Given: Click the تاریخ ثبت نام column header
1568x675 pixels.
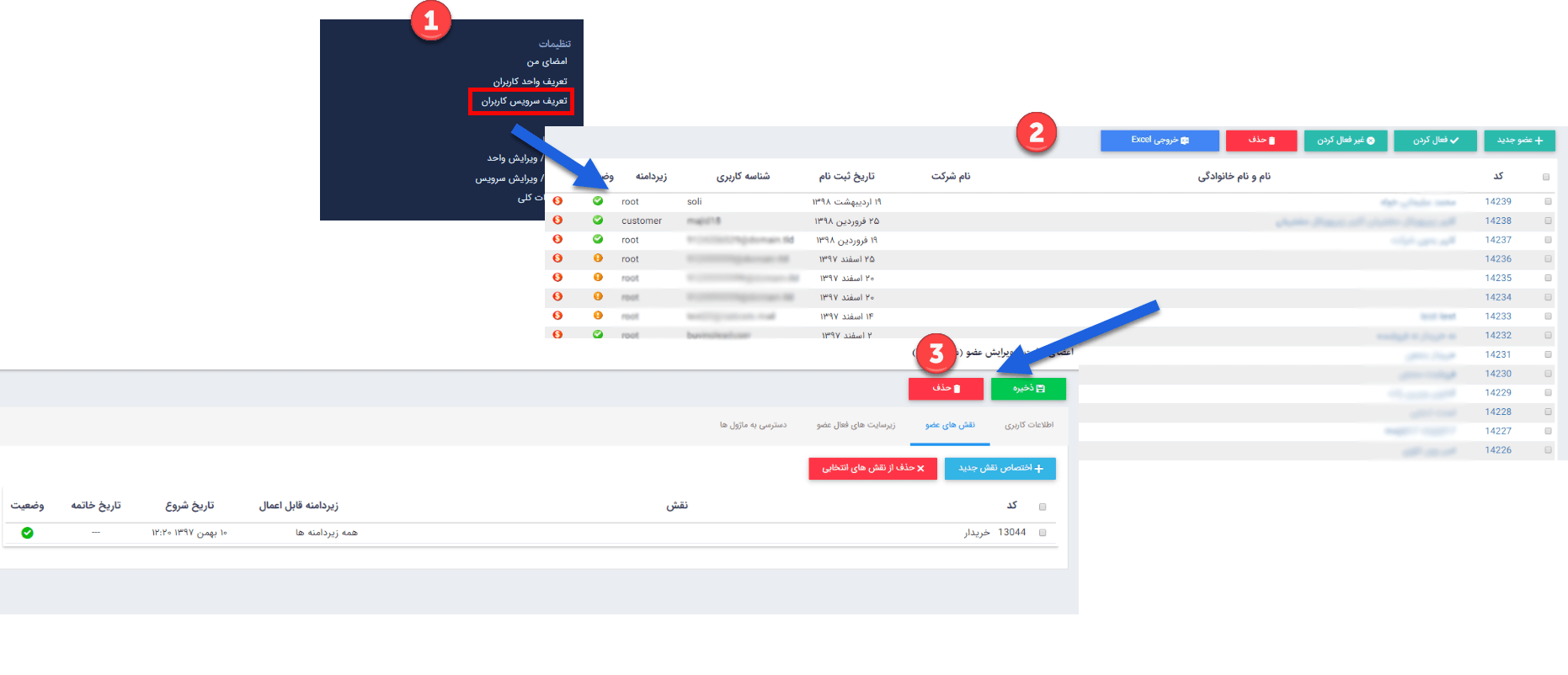Looking at the screenshot, I should click(x=846, y=177).
